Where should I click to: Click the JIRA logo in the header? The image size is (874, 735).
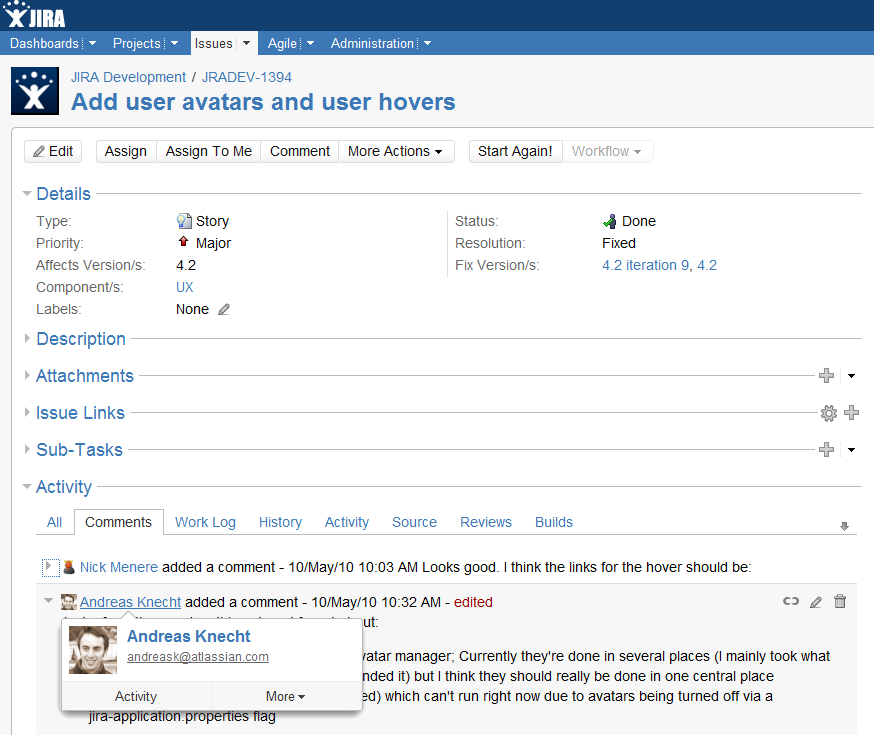pos(35,15)
